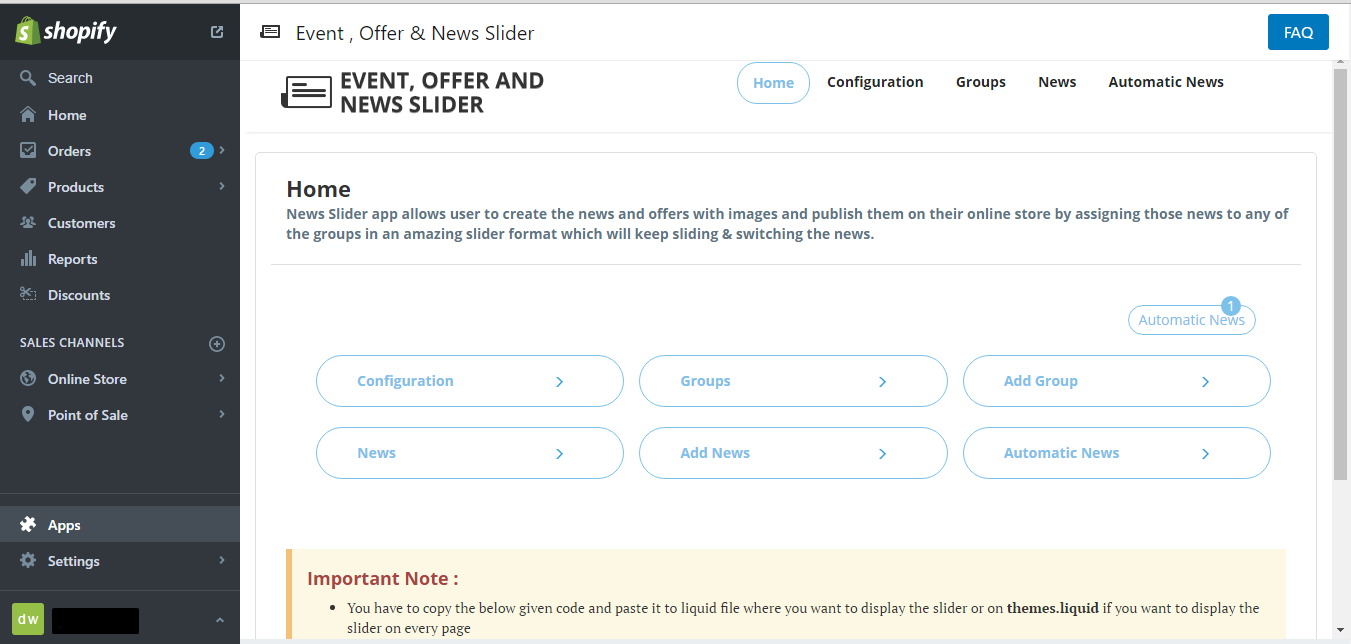This screenshot has width=1351, height=644.
Task: Expand the Orders submenu chevron
Action: coord(222,151)
